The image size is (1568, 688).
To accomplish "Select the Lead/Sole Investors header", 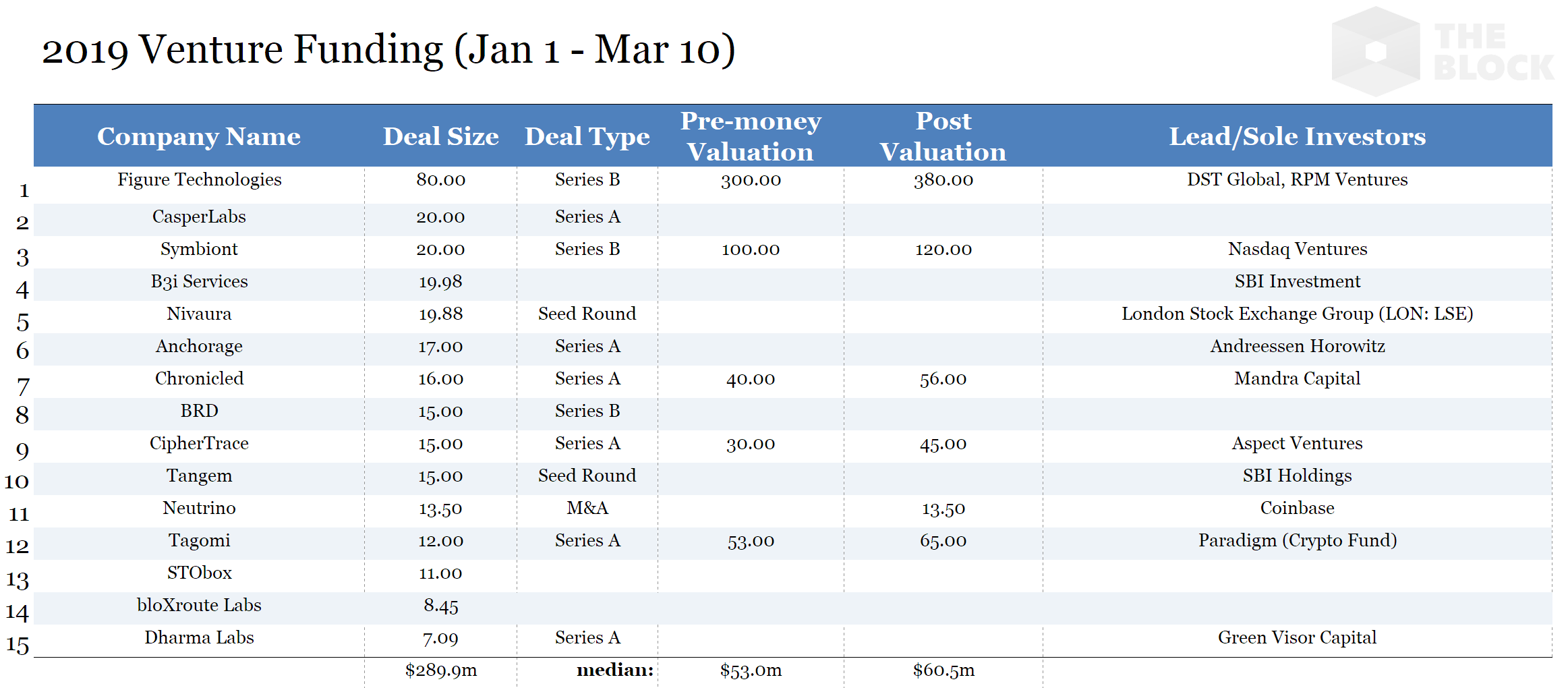I will [1297, 136].
